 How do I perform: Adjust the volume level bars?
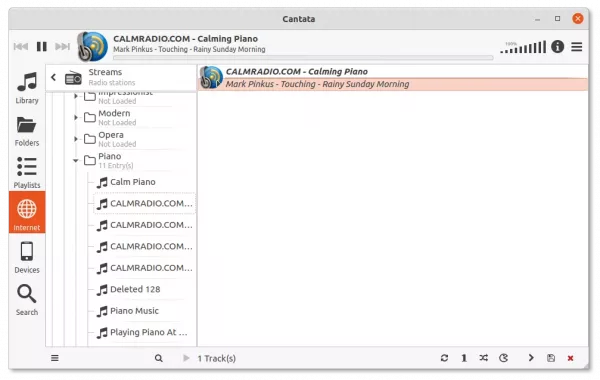[523, 47]
